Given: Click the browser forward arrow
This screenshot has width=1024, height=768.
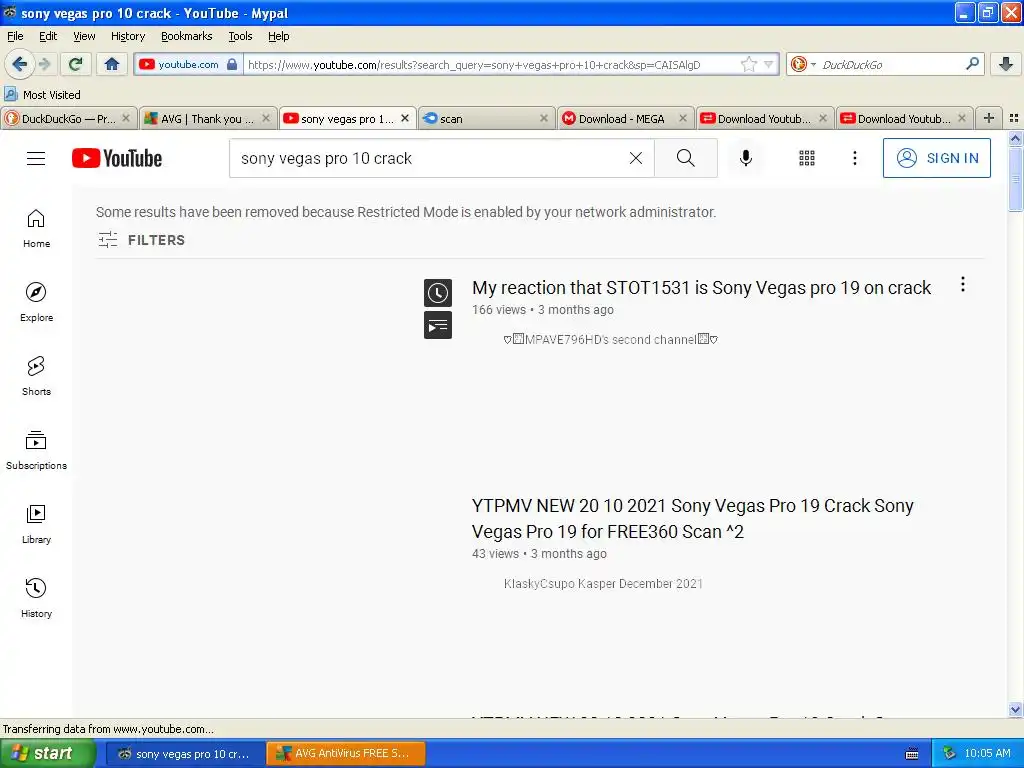Looking at the screenshot, I should click(x=44, y=64).
